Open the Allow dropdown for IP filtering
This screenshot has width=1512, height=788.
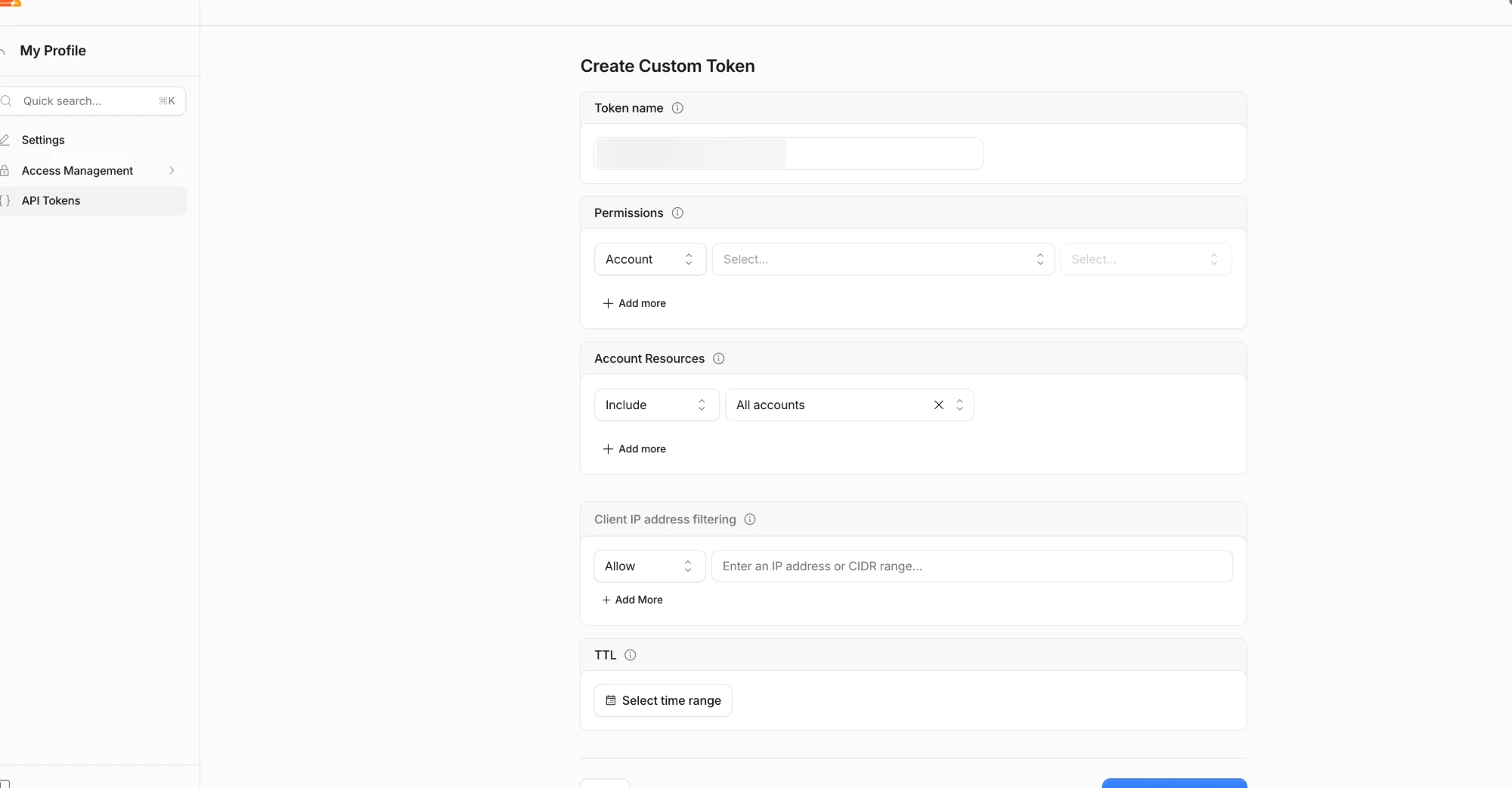(649, 566)
